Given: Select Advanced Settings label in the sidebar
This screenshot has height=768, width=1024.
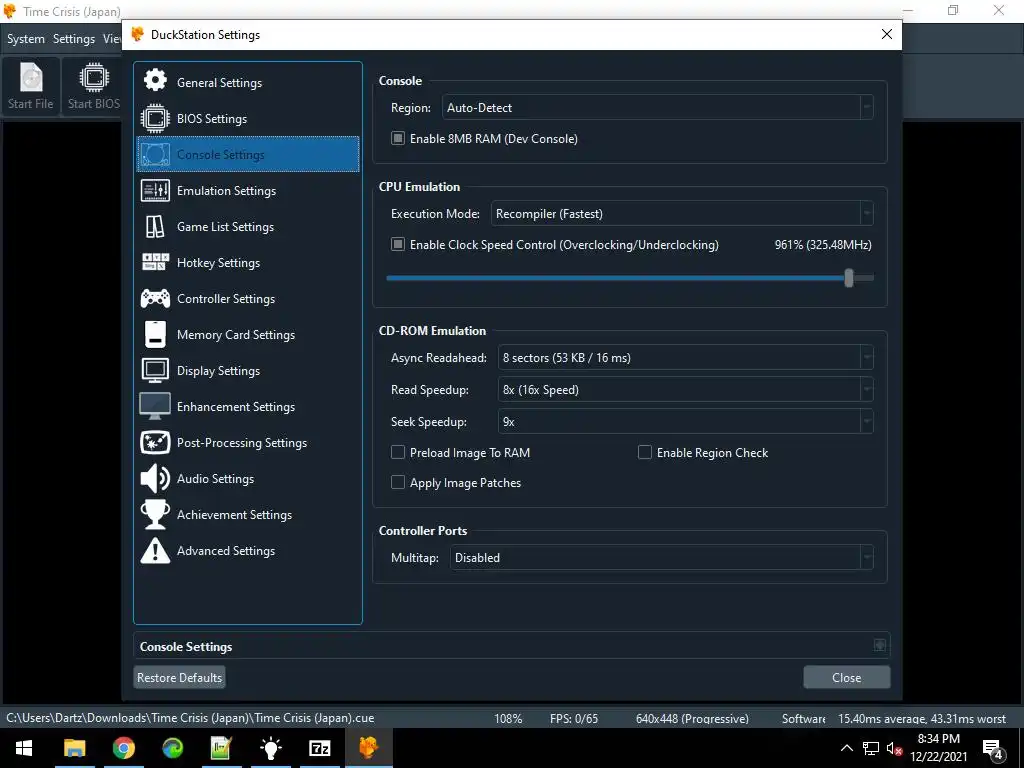Looking at the screenshot, I should tap(225, 551).
